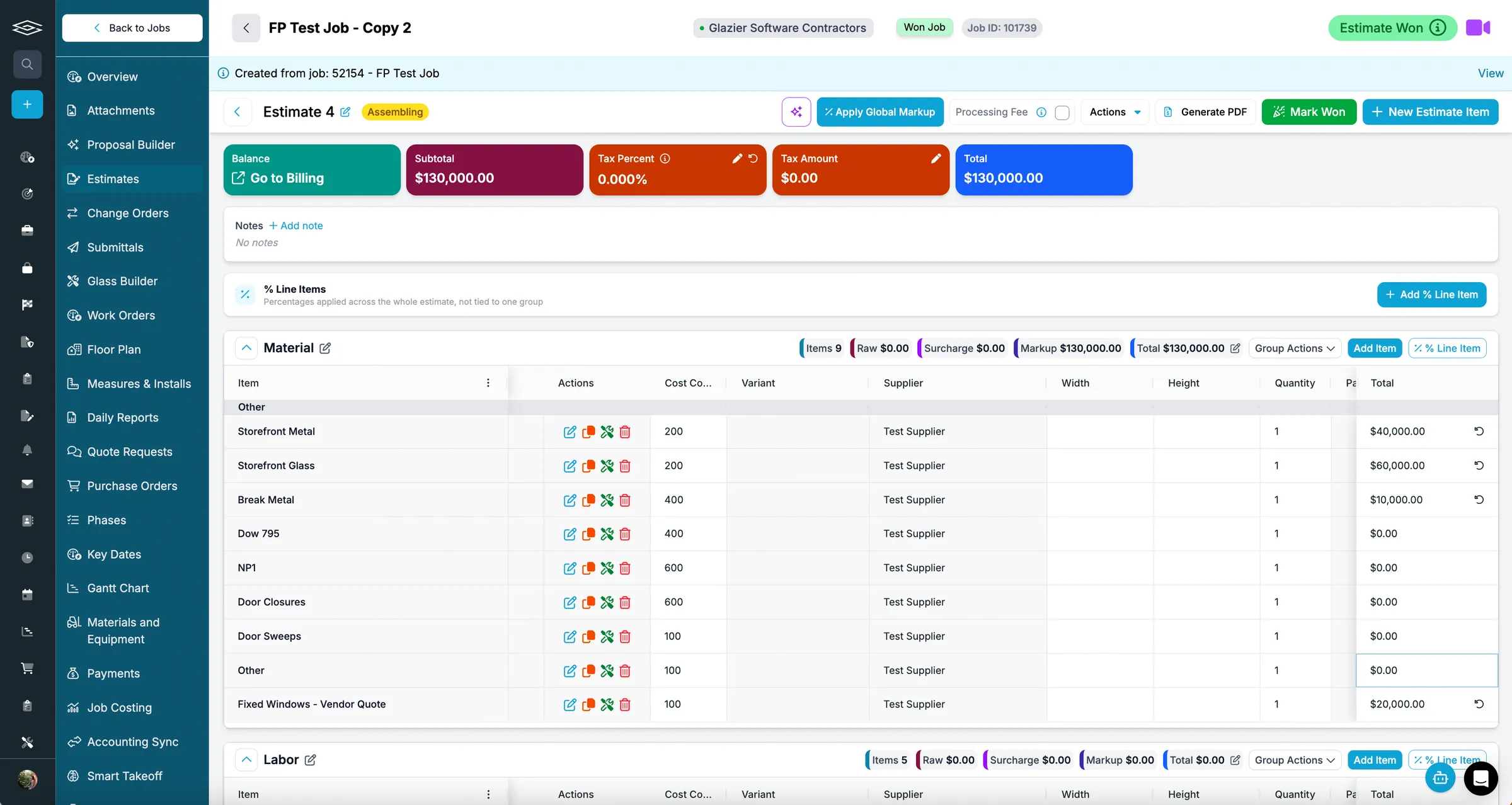The height and width of the screenshot is (805, 1512).
Task: Open the chat bubble widget
Action: (x=1480, y=778)
